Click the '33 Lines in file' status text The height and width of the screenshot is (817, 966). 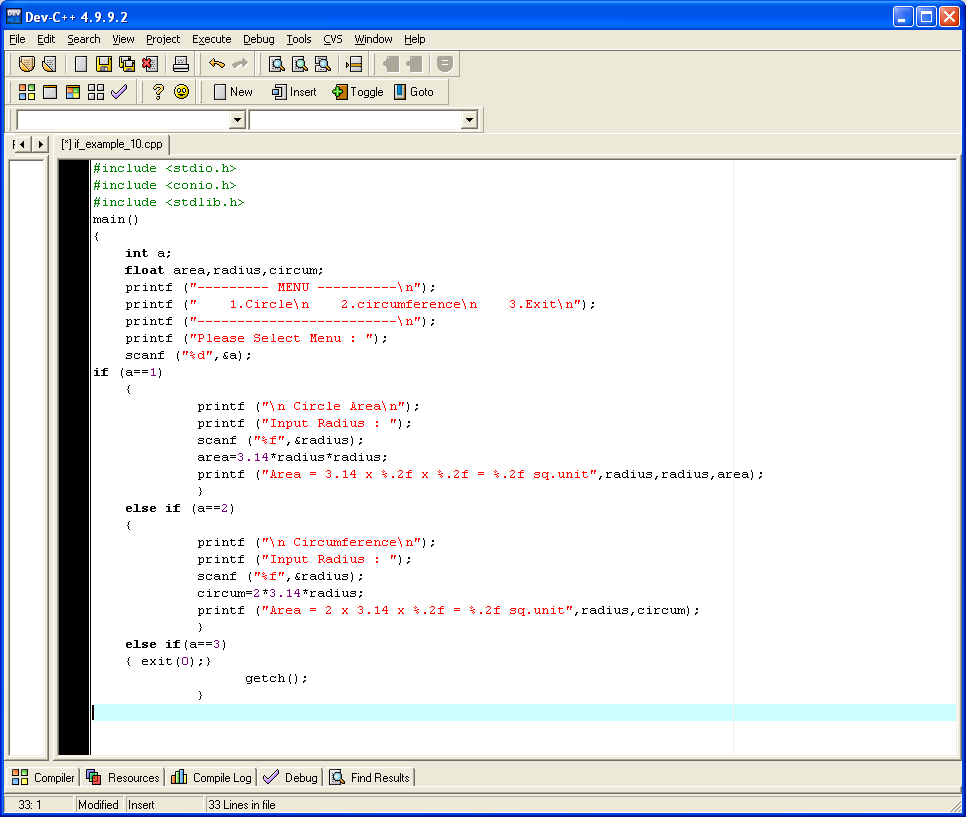[242, 805]
